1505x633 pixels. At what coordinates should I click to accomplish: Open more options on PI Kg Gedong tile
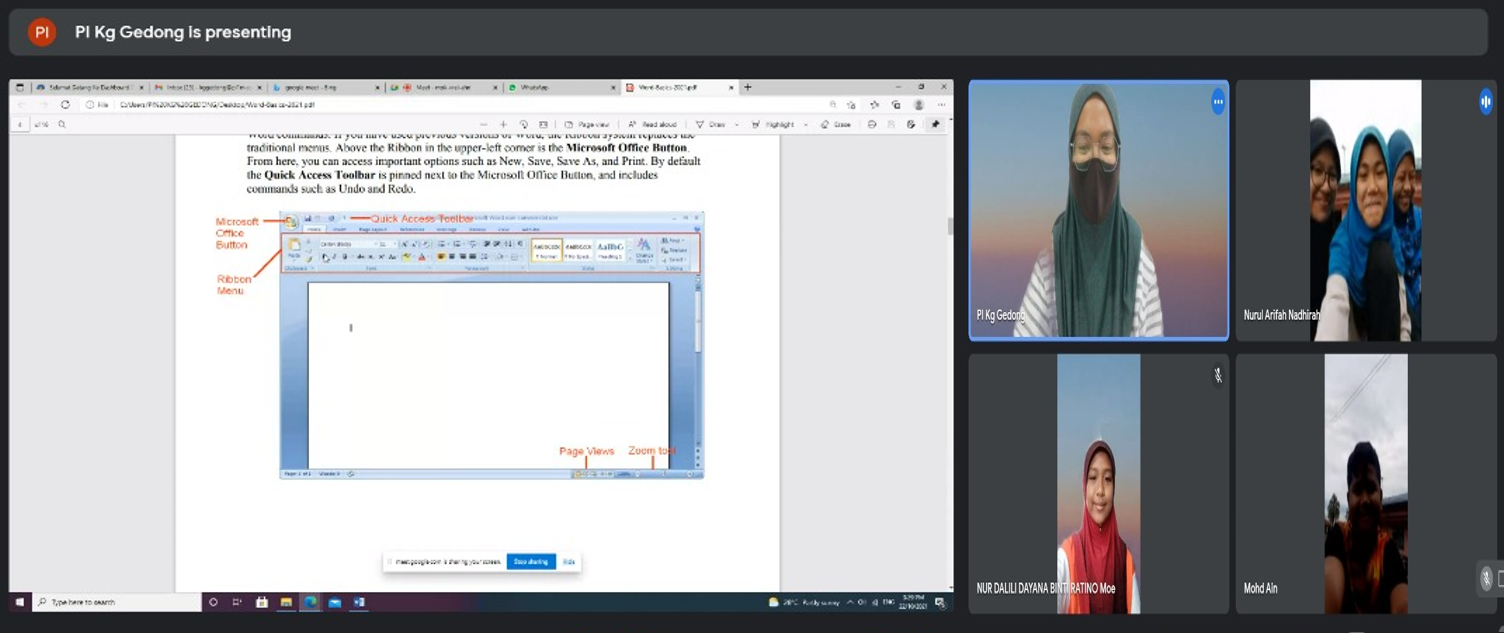point(1217,101)
